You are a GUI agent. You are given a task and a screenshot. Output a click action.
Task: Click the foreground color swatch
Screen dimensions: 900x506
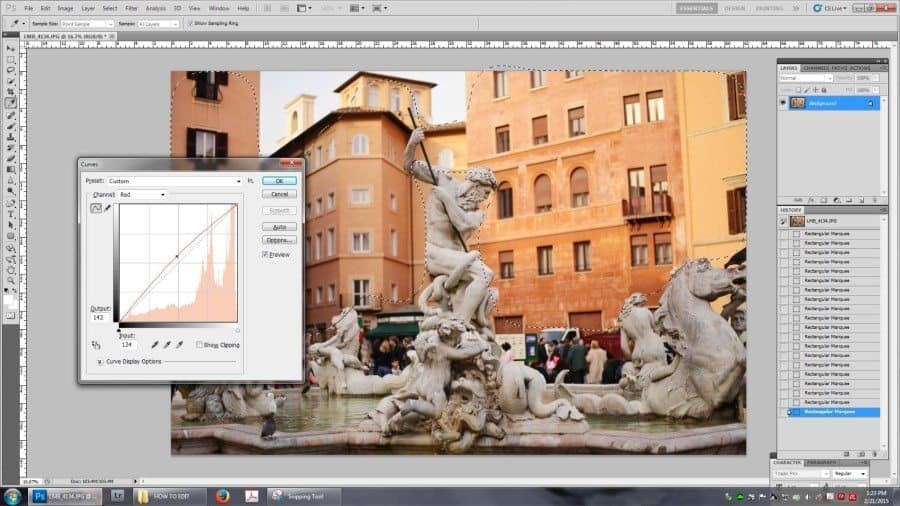click(x=9, y=299)
